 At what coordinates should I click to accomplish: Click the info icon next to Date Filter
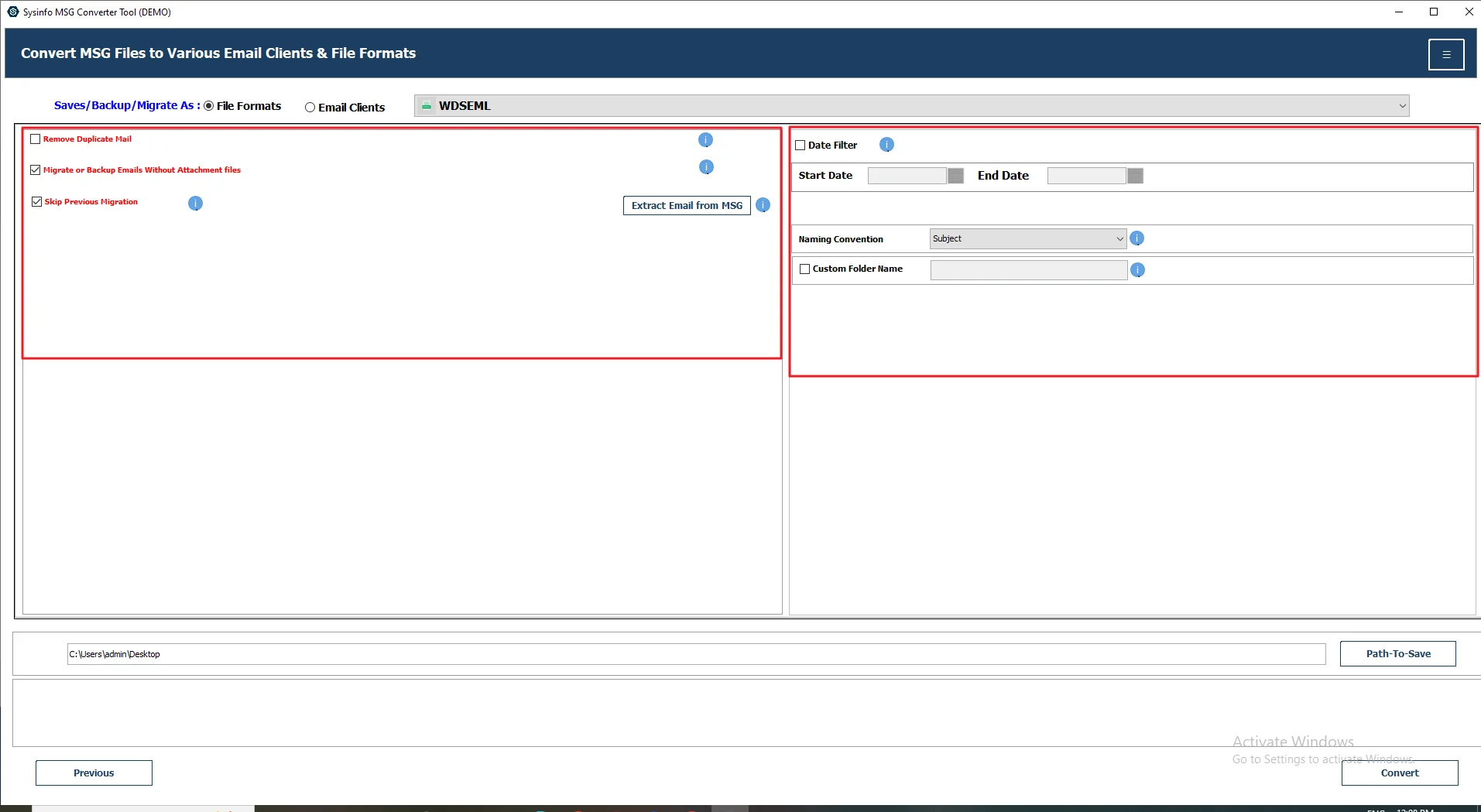click(x=885, y=144)
